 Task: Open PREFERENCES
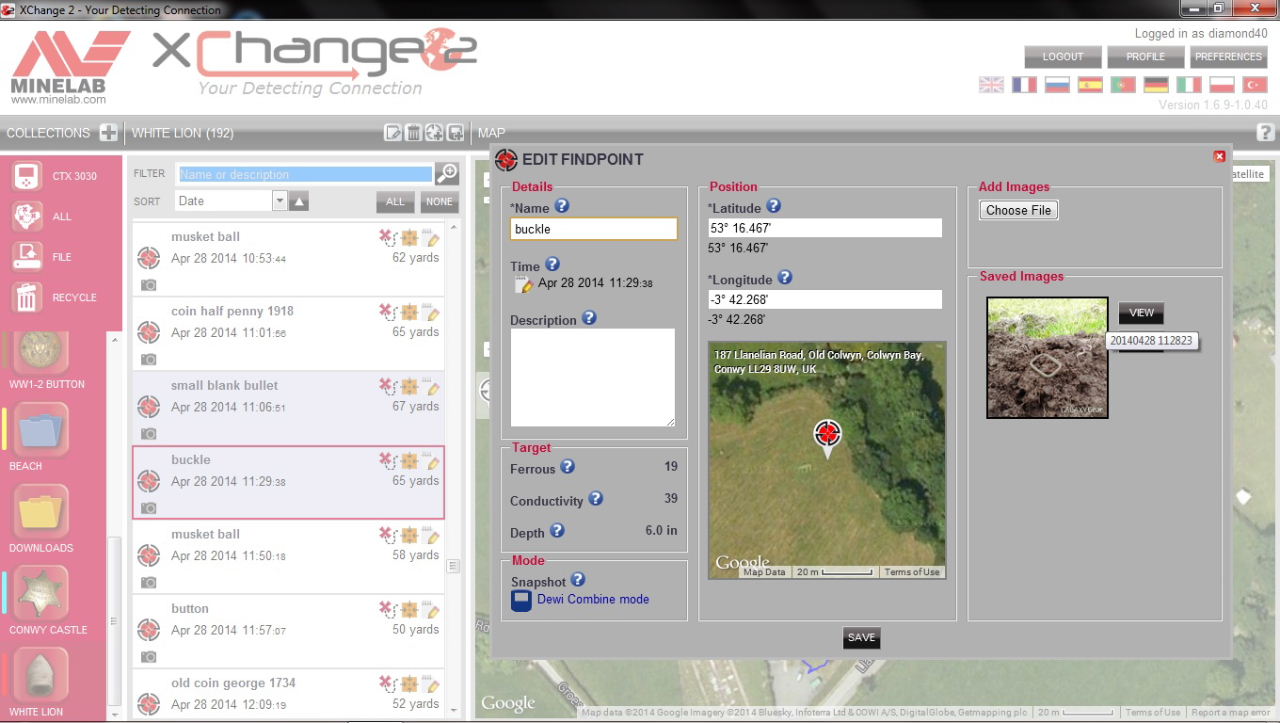(x=1228, y=57)
